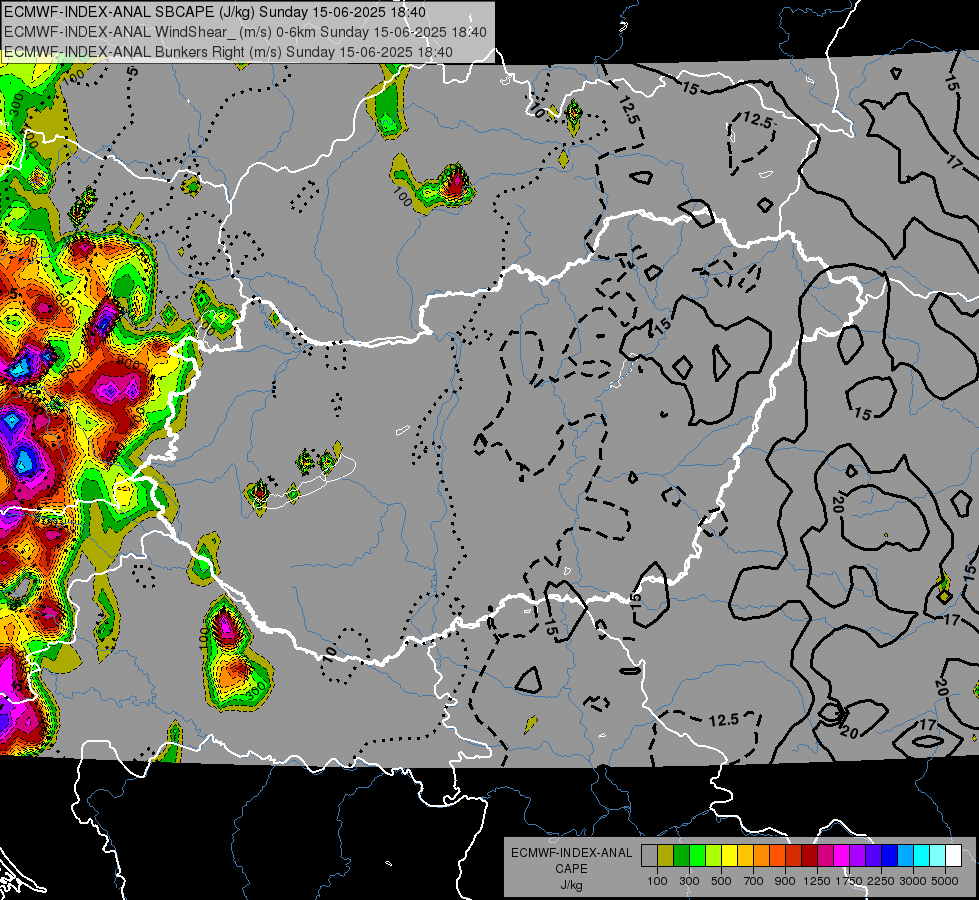Click the olive legend swatch starting at 100
Image resolution: width=979 pixels, height=900 pixels.
(666, 855)
